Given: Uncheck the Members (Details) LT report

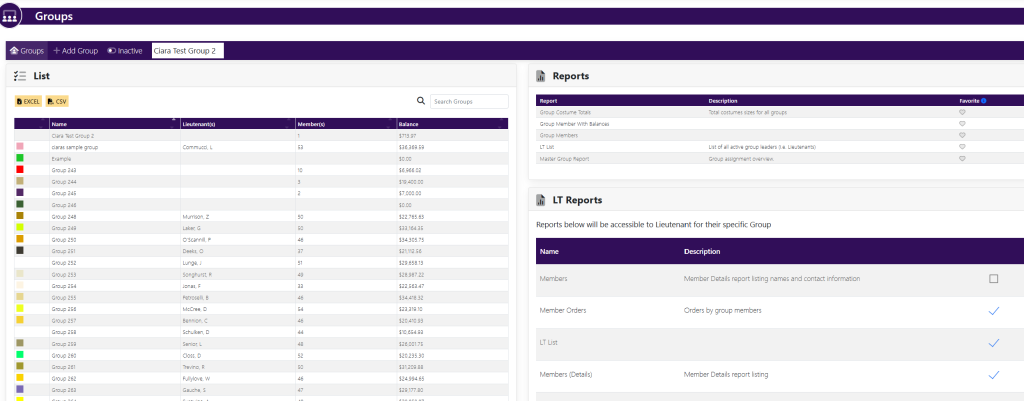Looking at the screenshot, I should pyautogui.click(x=993, y=375).
